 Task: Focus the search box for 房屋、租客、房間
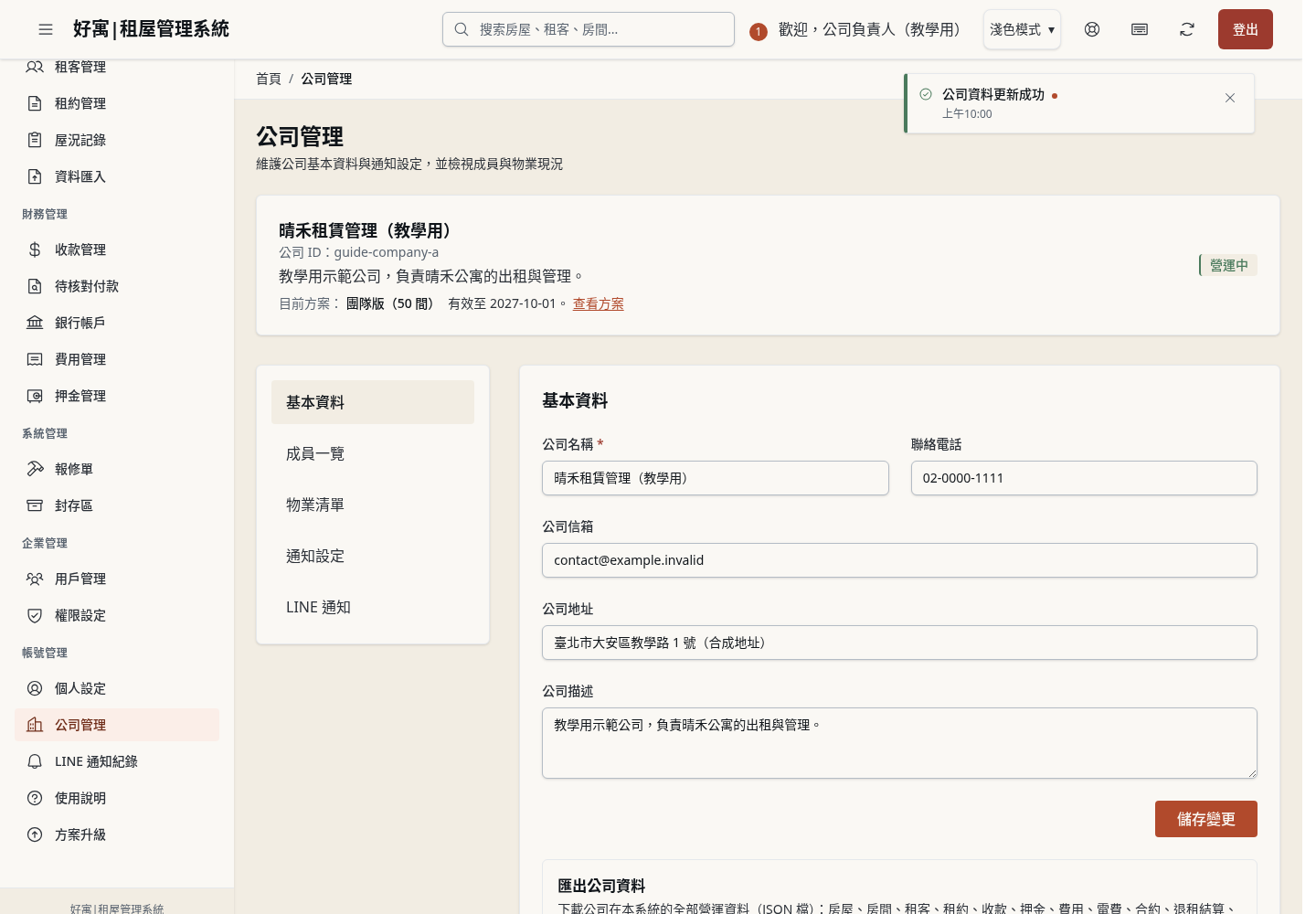click(589, 29)
